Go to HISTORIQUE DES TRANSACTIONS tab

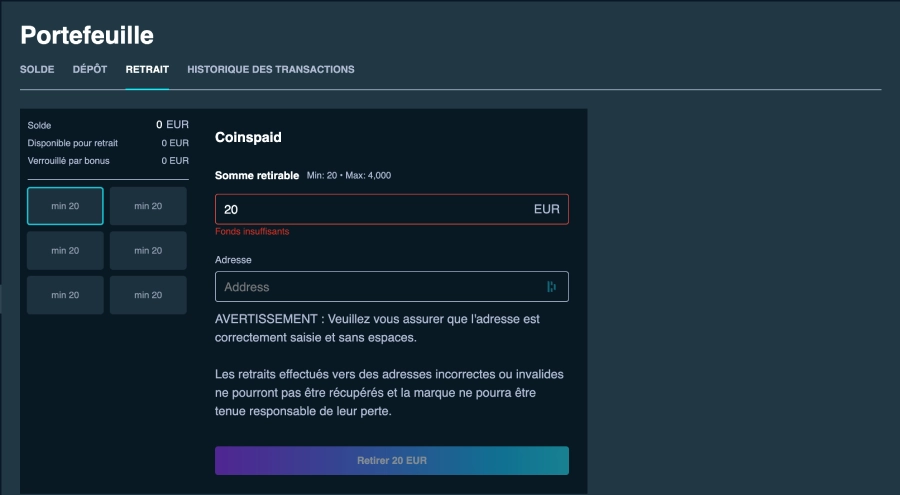click(x=271, y=69)
